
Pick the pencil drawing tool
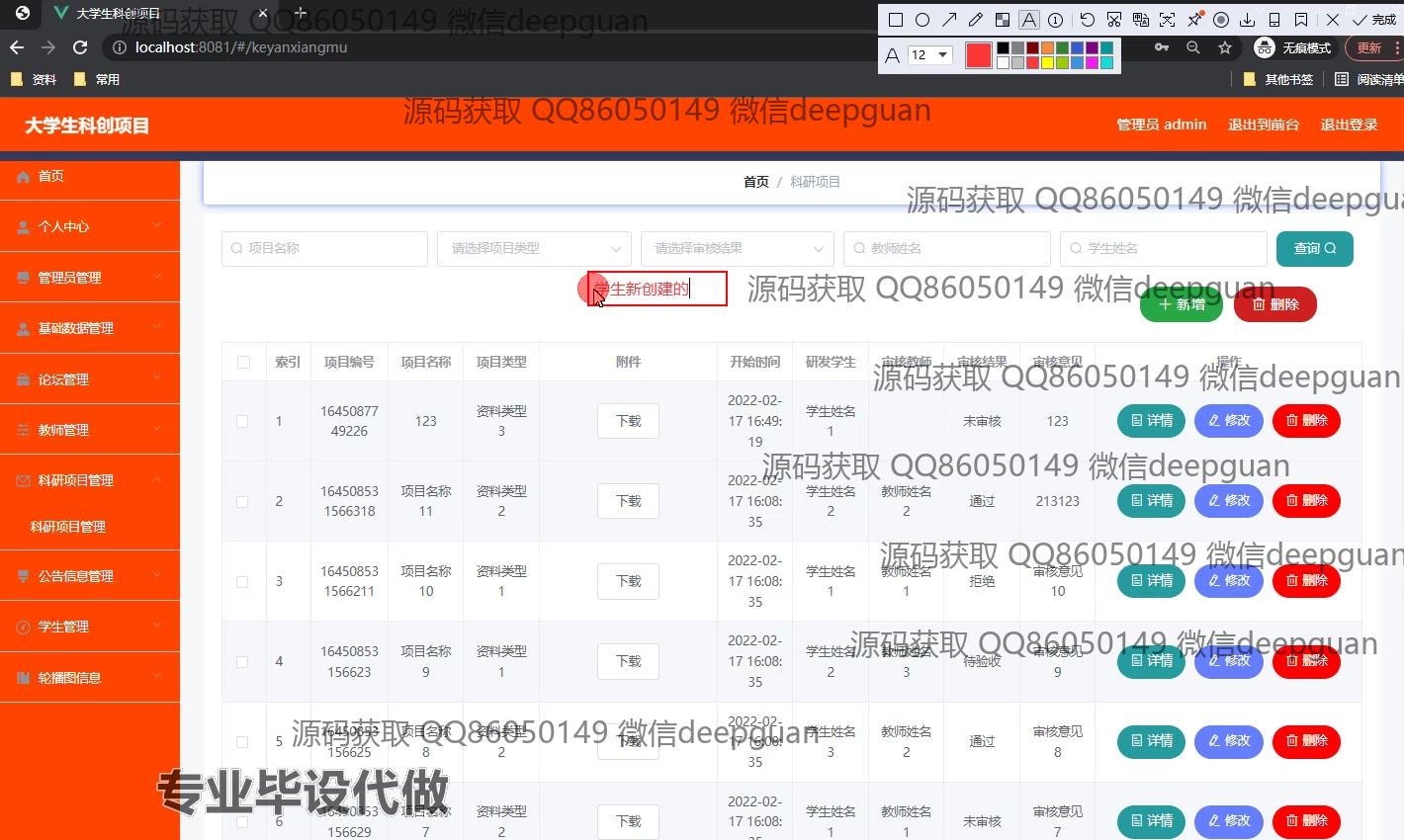coord(976,20)
